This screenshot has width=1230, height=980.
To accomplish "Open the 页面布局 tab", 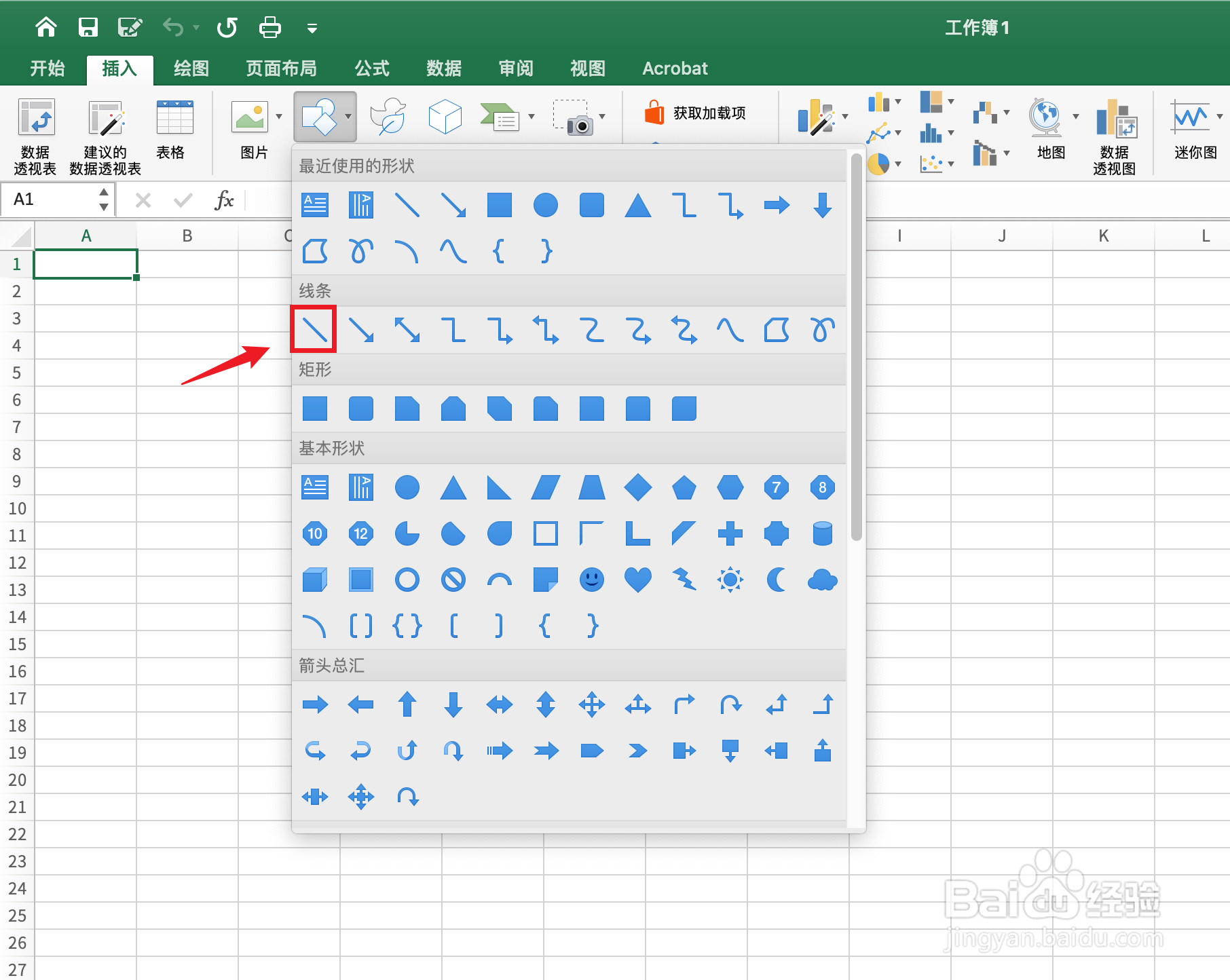I will (281, 69).
